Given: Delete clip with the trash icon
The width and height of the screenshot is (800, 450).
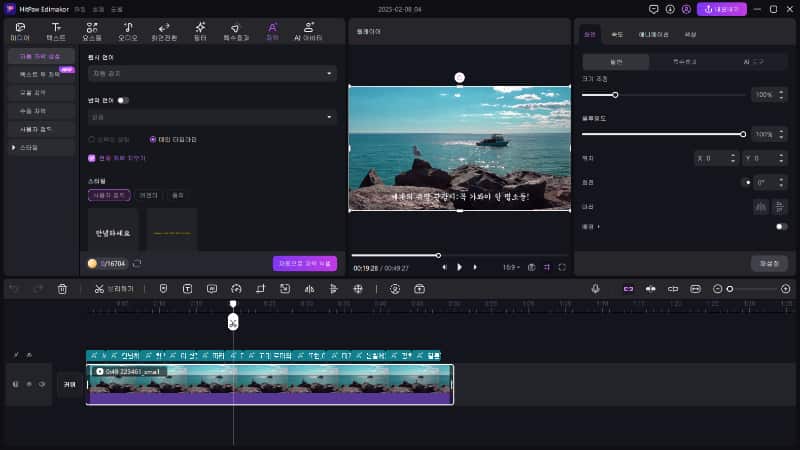Looking at the screenshot, I should tap(62, 289).
